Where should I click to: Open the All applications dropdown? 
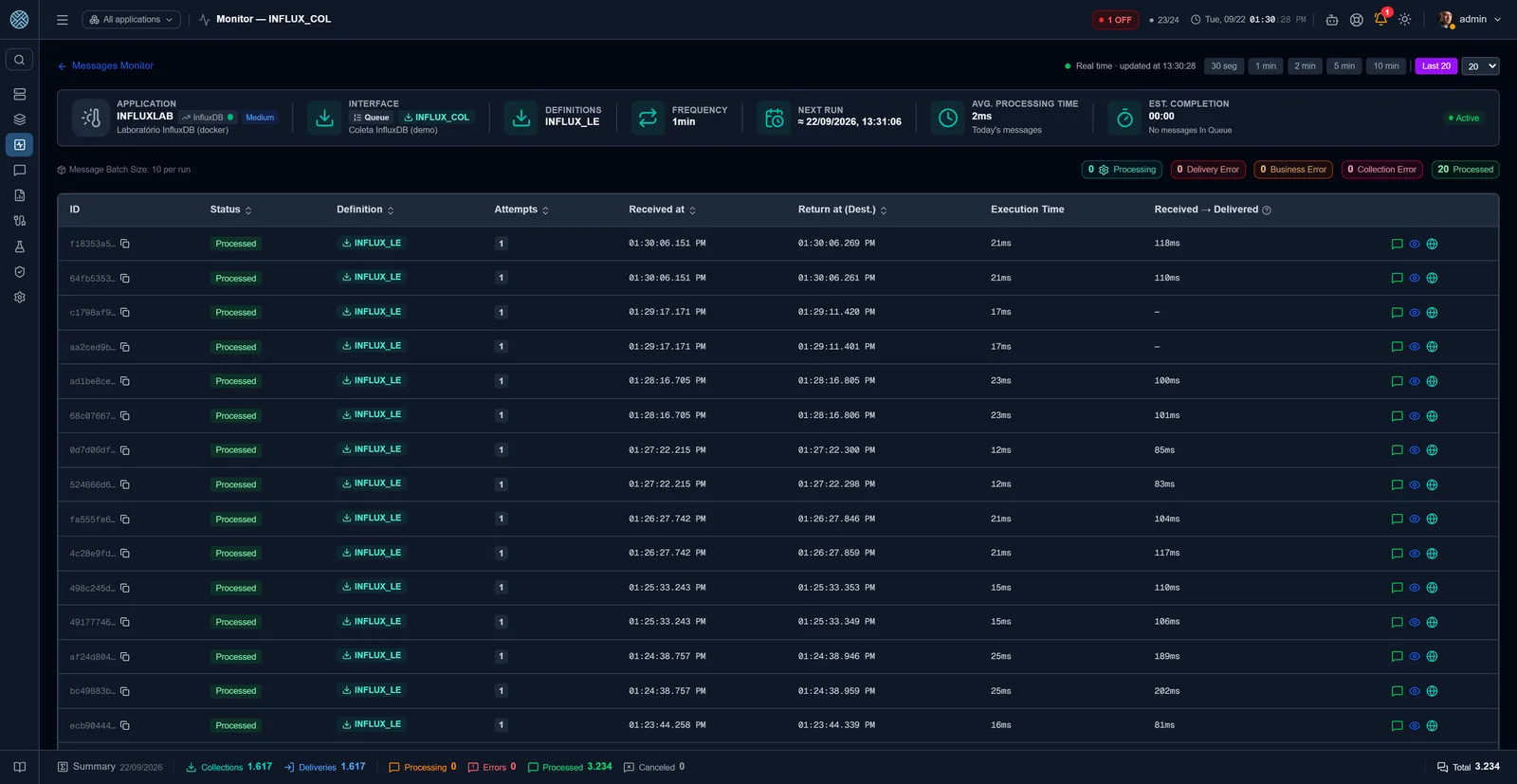pos(132,19)
